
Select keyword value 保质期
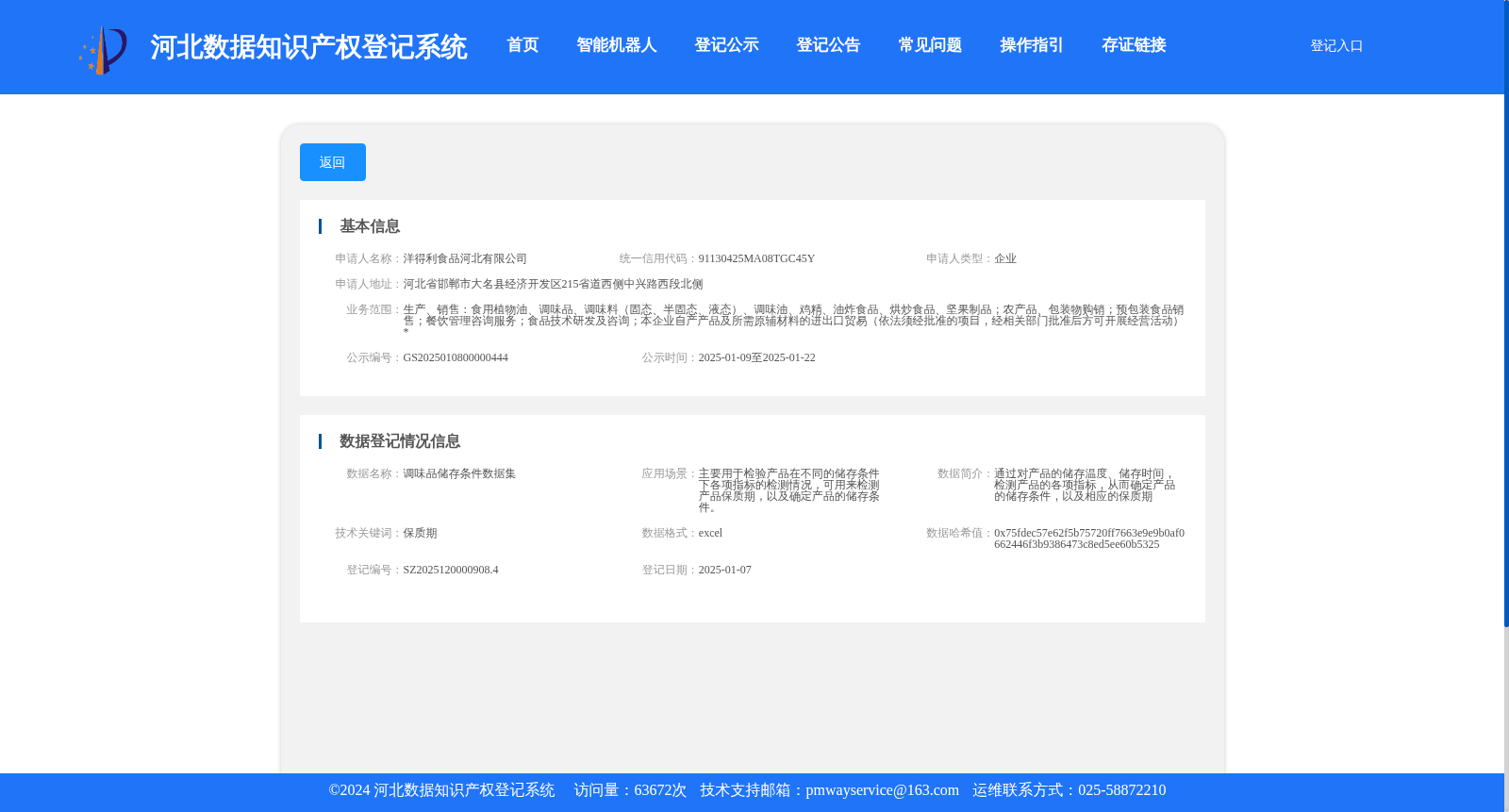[x=420, y=533]
